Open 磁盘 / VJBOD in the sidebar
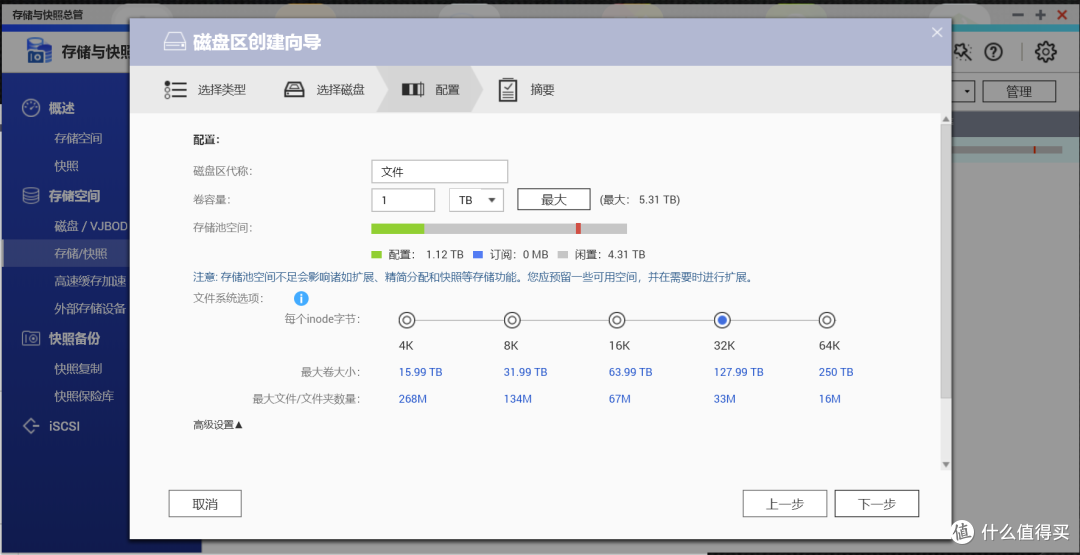 91,226
